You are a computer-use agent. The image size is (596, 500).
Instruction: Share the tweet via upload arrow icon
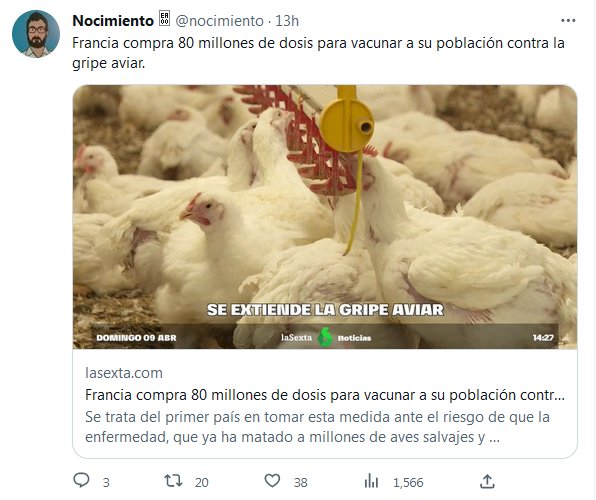(487, 481)
